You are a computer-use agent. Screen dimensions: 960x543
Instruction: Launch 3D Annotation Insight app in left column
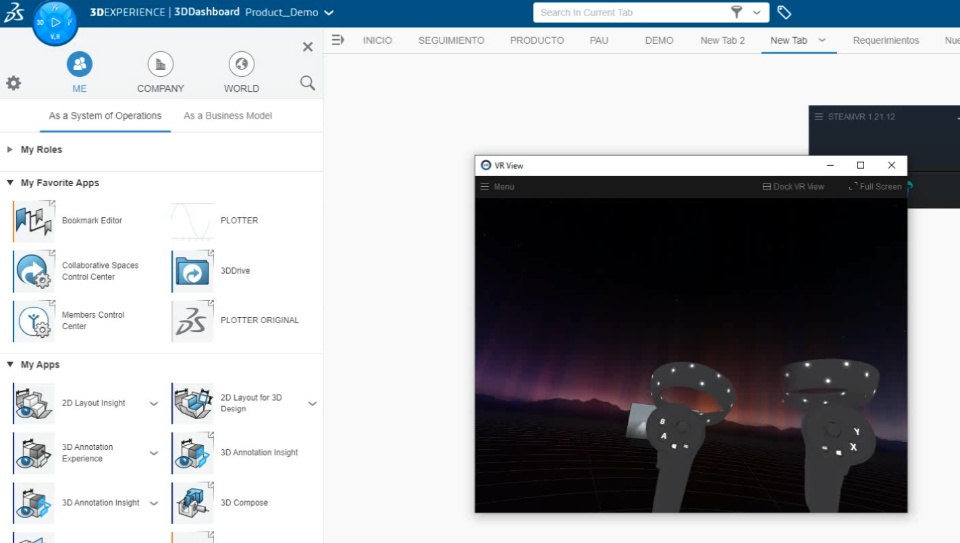[34, 503]
